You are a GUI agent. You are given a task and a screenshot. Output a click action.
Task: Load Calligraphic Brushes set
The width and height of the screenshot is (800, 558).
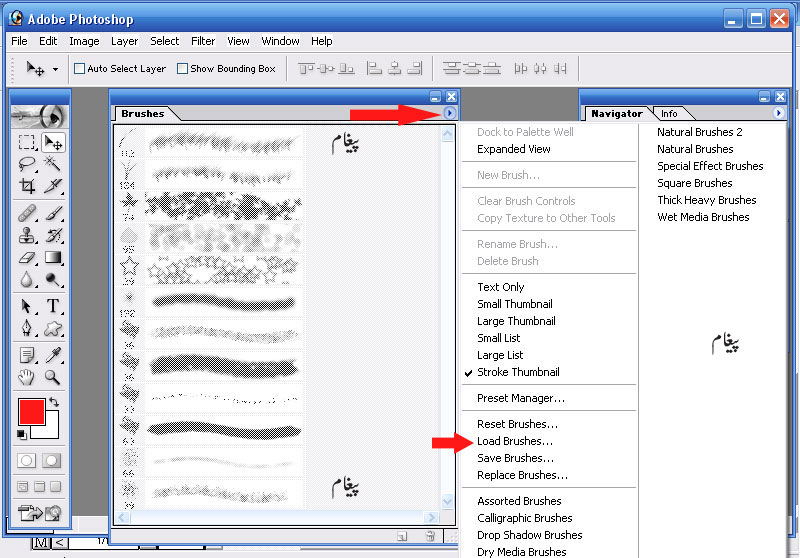point(524,518)
